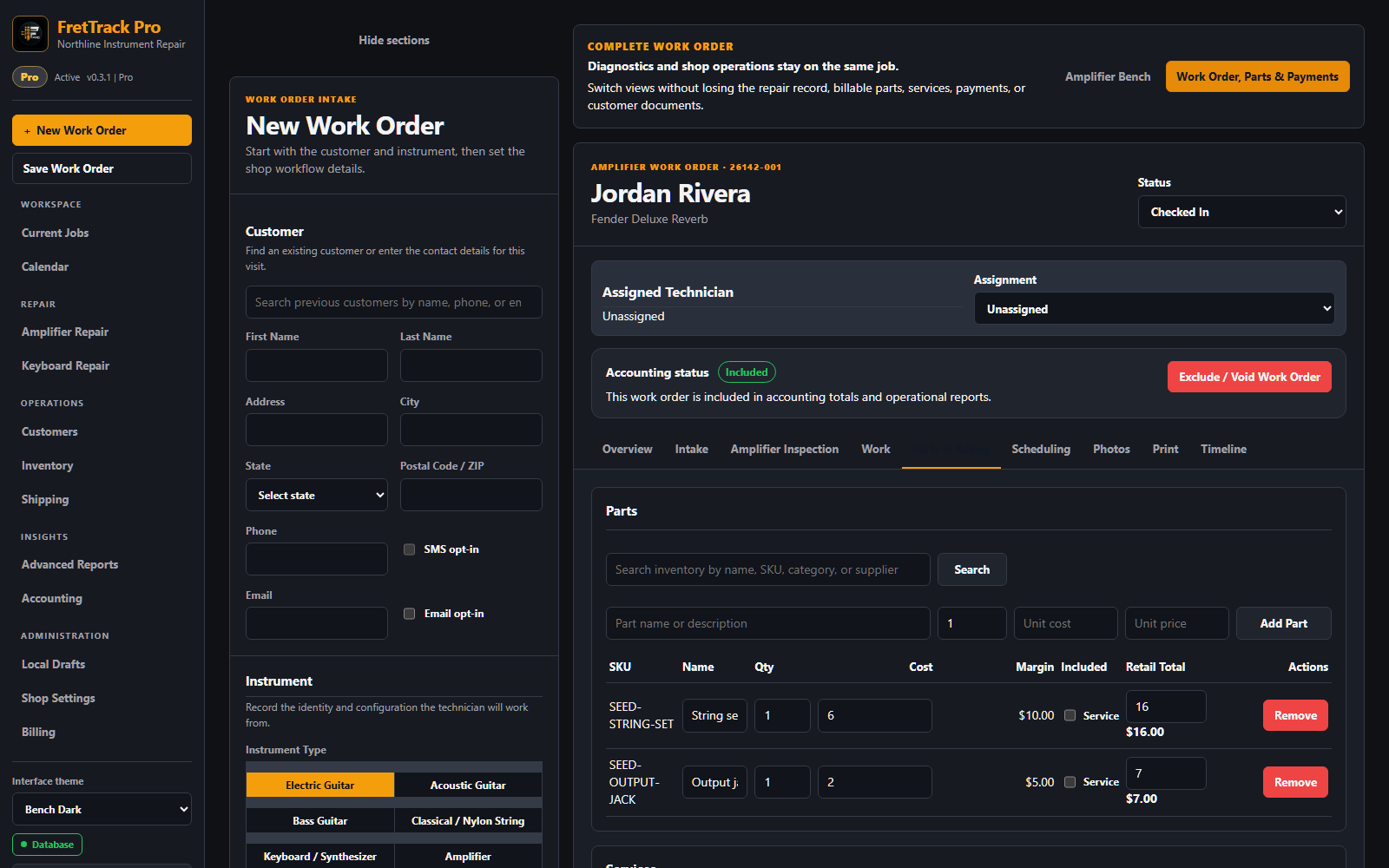Select Acoustic Guitar instrument type
This screenshot has height=868, width=1389.
click(468, 785)
